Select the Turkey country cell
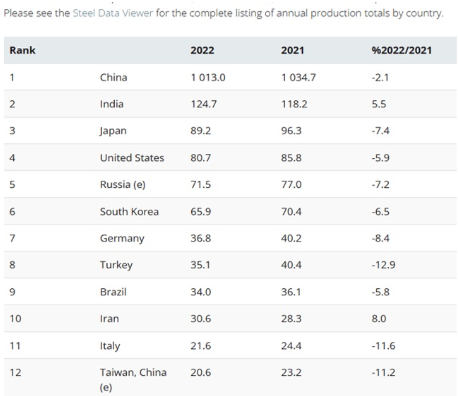The width and height of the screenshot is (458, 396). (x=116, y=265)
